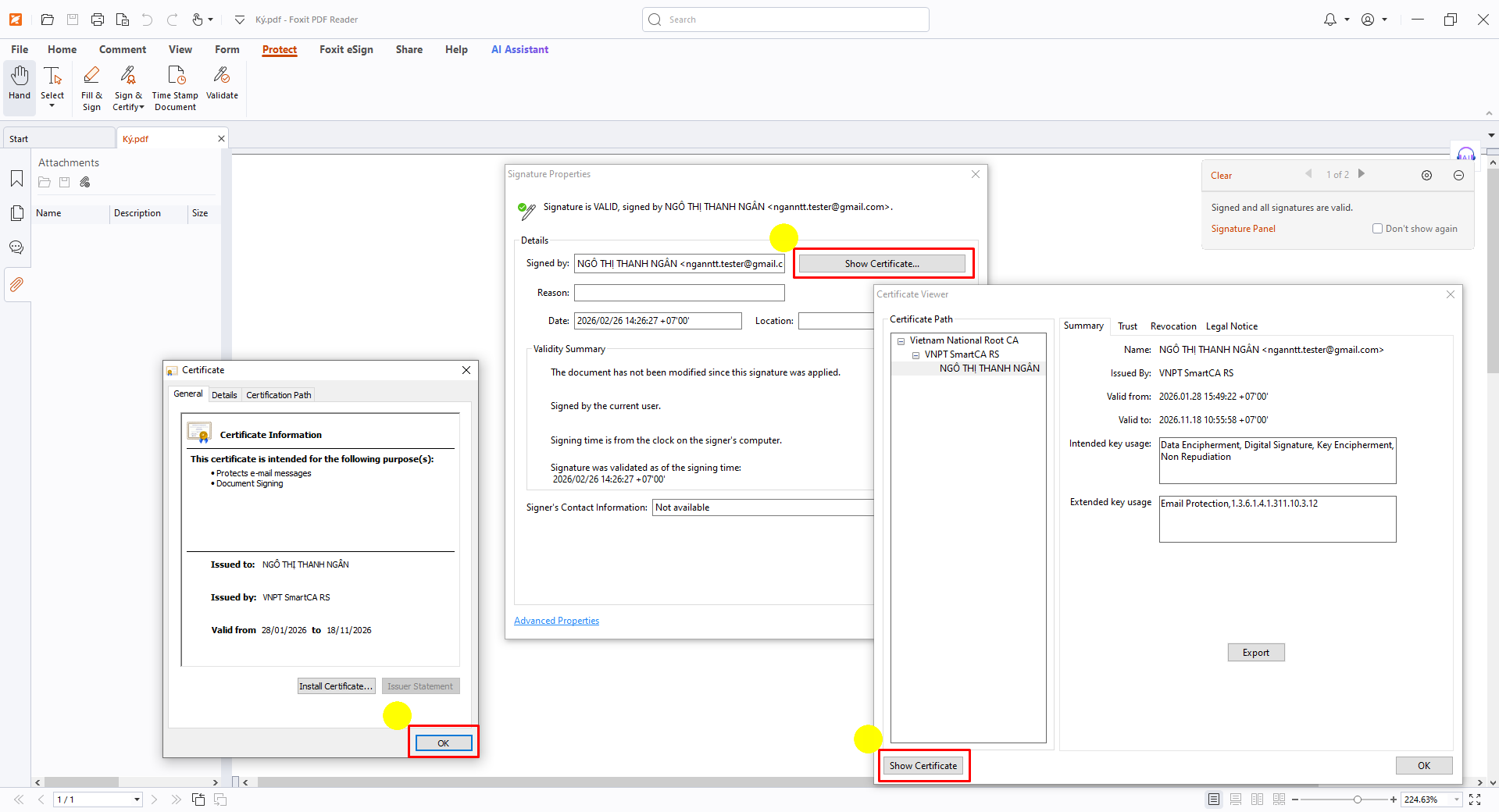Expand the notification bell dropdown arrow
The image size is (1499, 812).
1347,20
